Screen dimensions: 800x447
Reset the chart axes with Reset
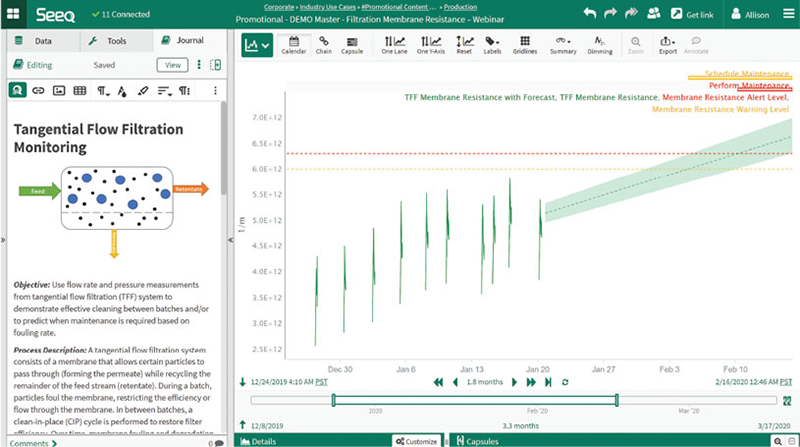(465, 45)
